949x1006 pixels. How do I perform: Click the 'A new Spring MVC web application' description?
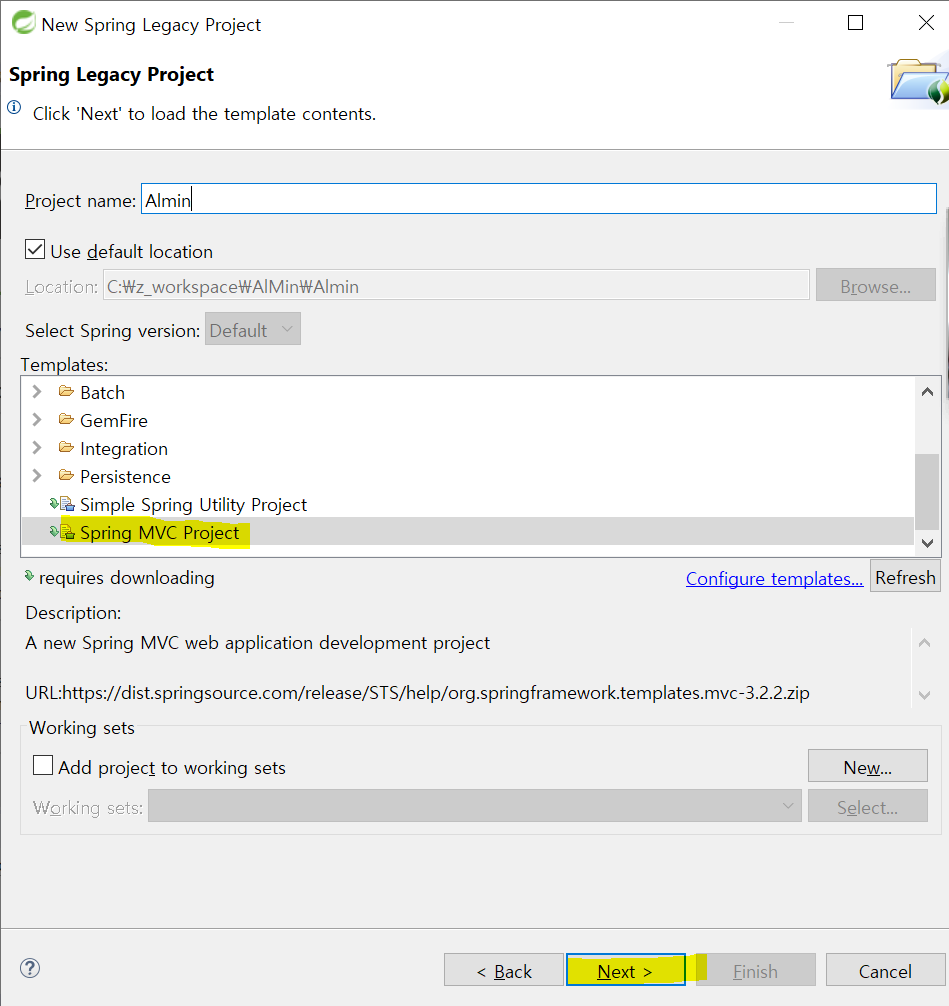257,643
